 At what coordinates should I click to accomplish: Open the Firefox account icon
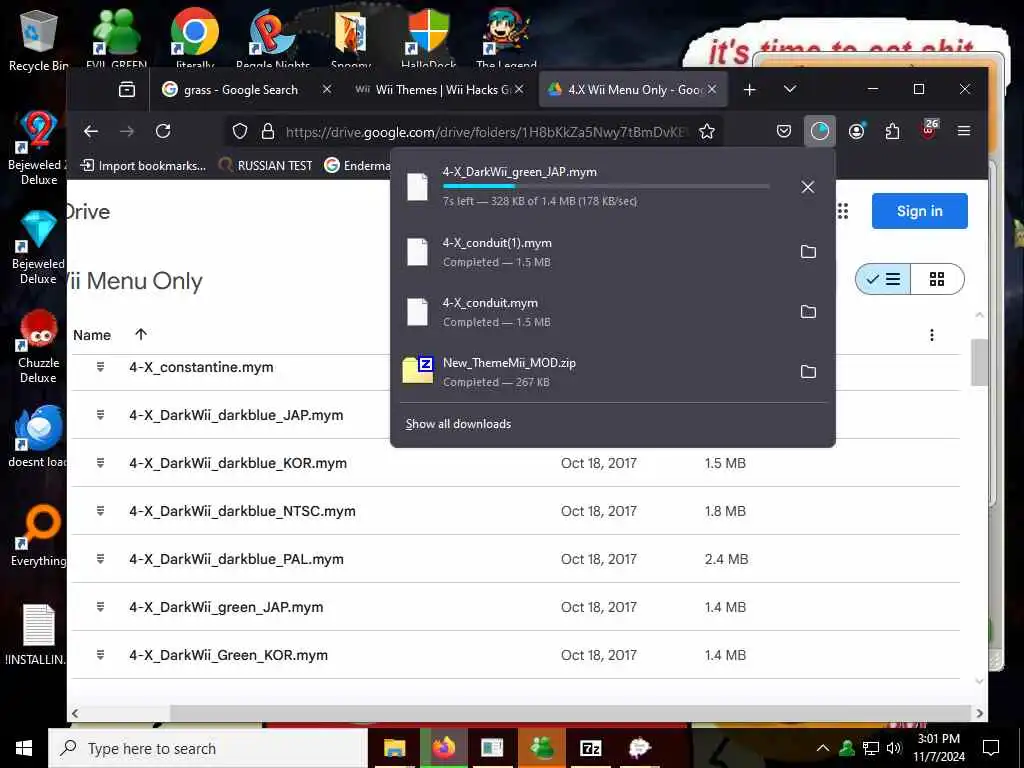856,131
